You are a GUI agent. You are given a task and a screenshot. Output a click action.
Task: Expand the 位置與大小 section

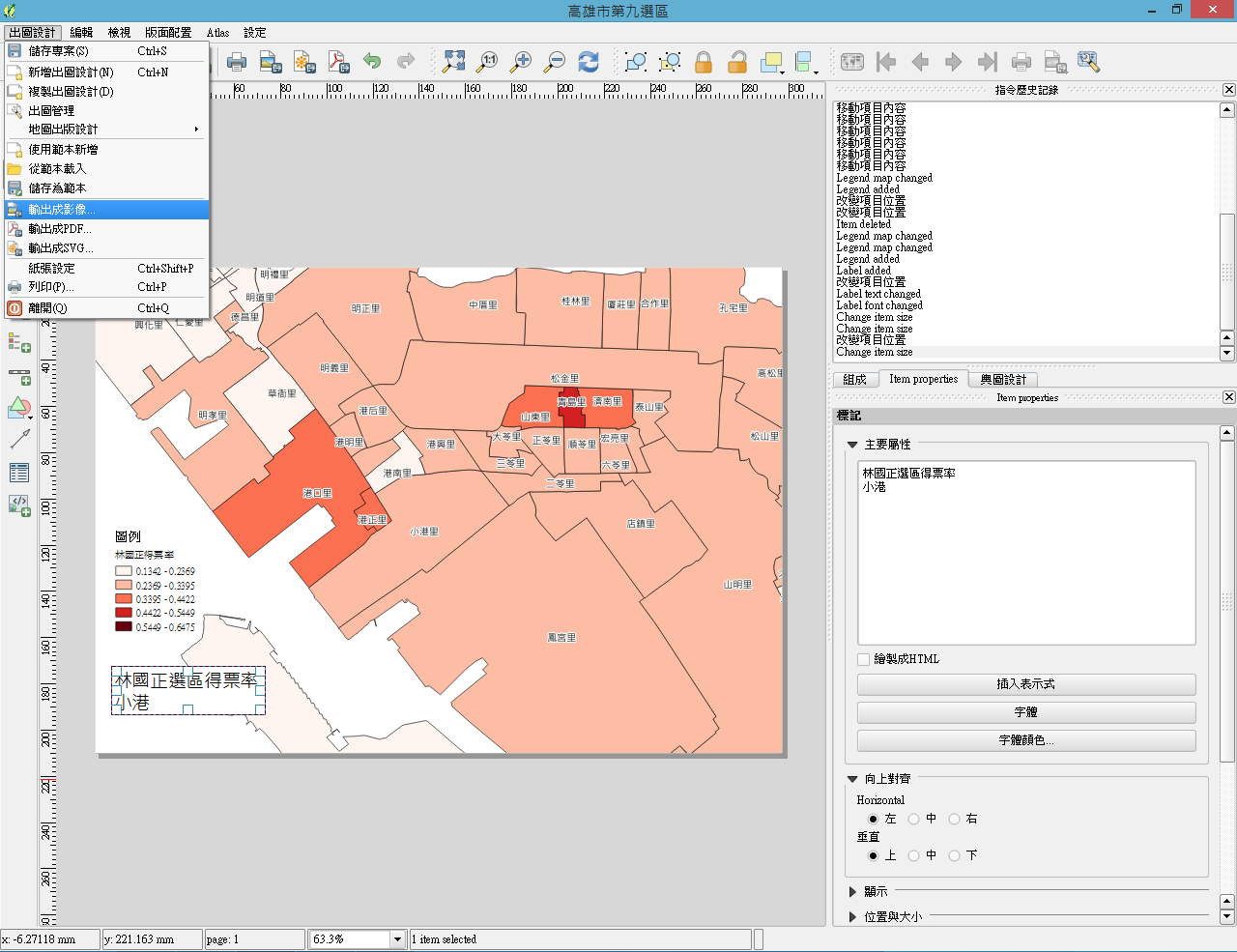click(852, 917)
